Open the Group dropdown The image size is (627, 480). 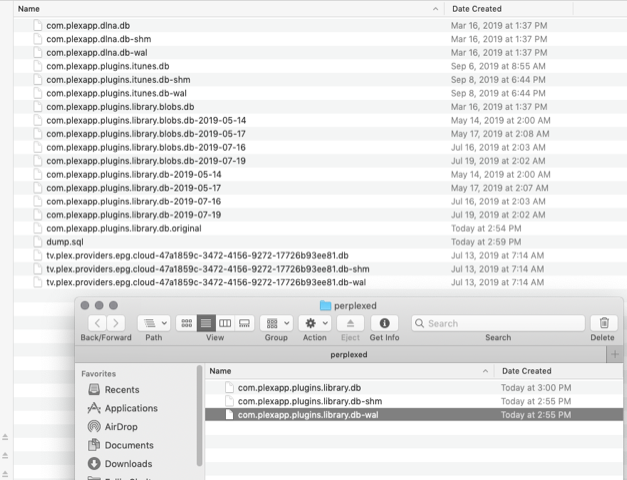[276, 323]
